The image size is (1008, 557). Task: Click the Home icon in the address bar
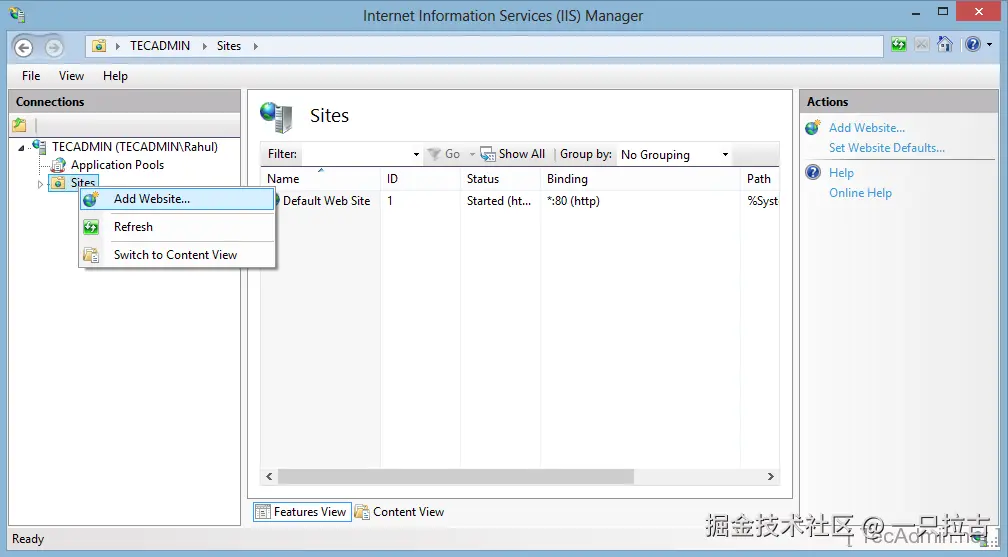pos(944,44)
